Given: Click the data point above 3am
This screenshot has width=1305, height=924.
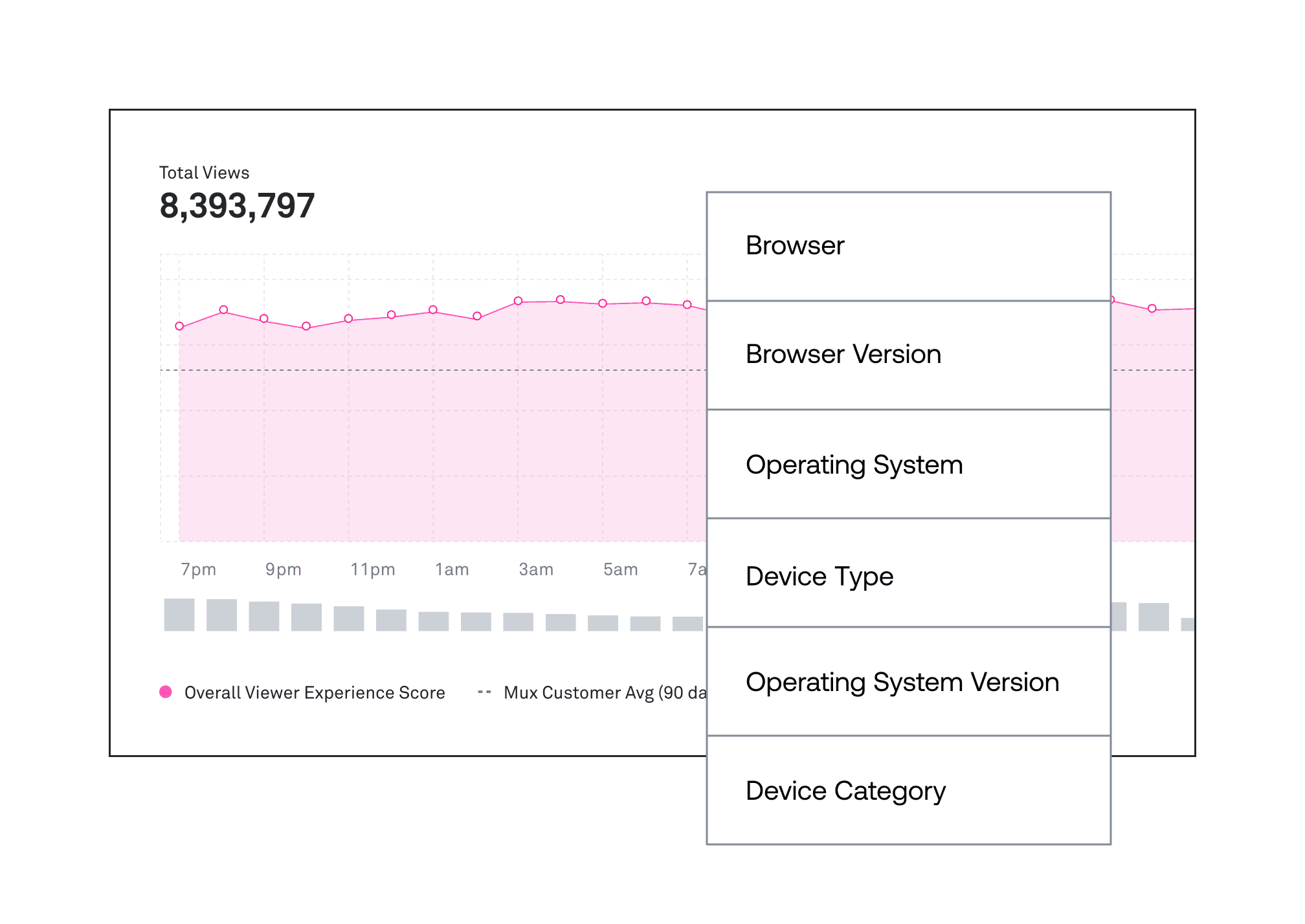Looking at the screenshot, I should click(518, 301).
